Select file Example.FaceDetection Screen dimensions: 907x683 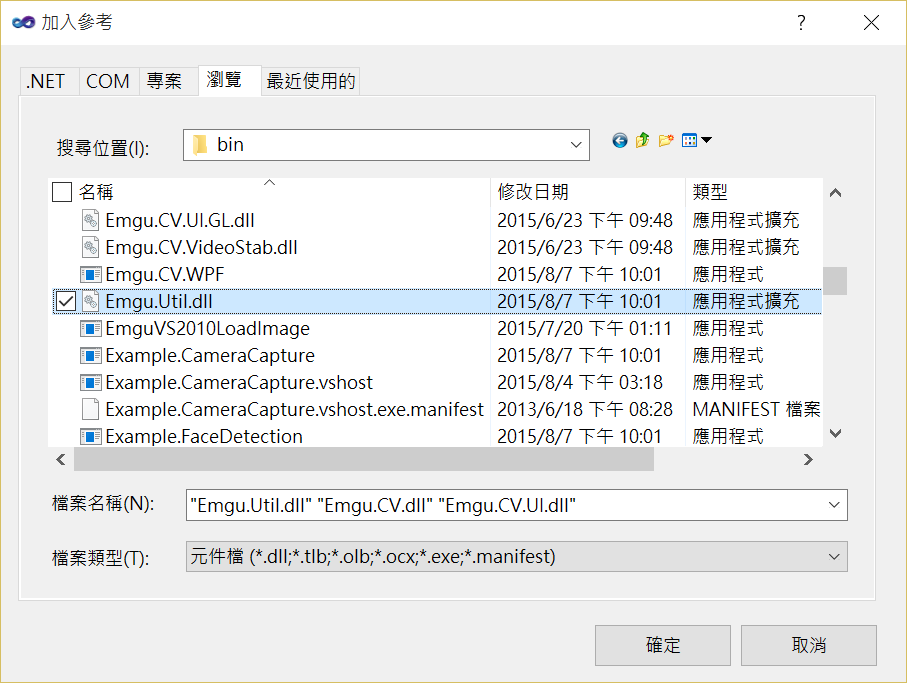pos(204,436)
